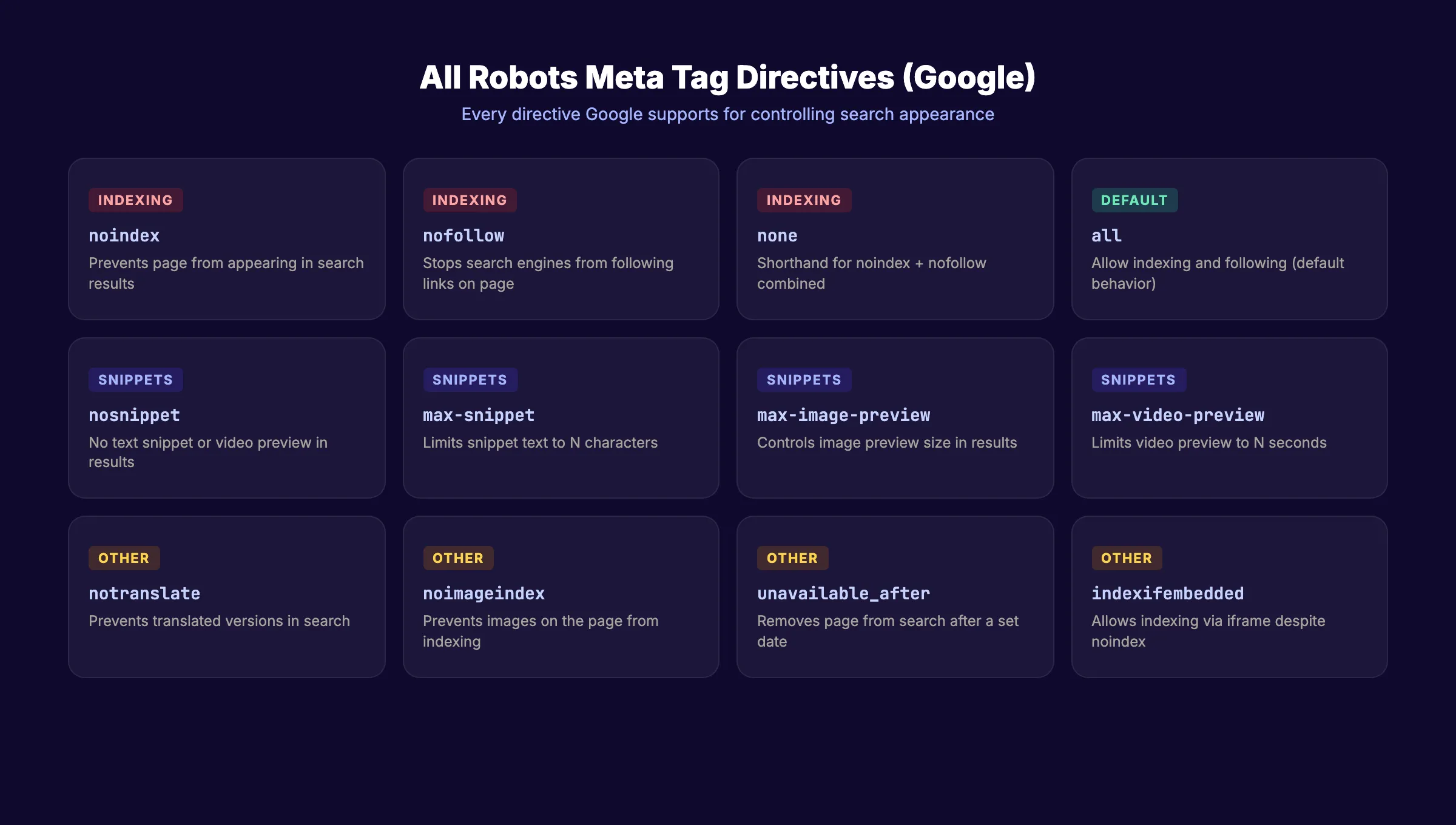Click 'Shorthand for noindex + nofollow combined'

[x=872, y=273]
